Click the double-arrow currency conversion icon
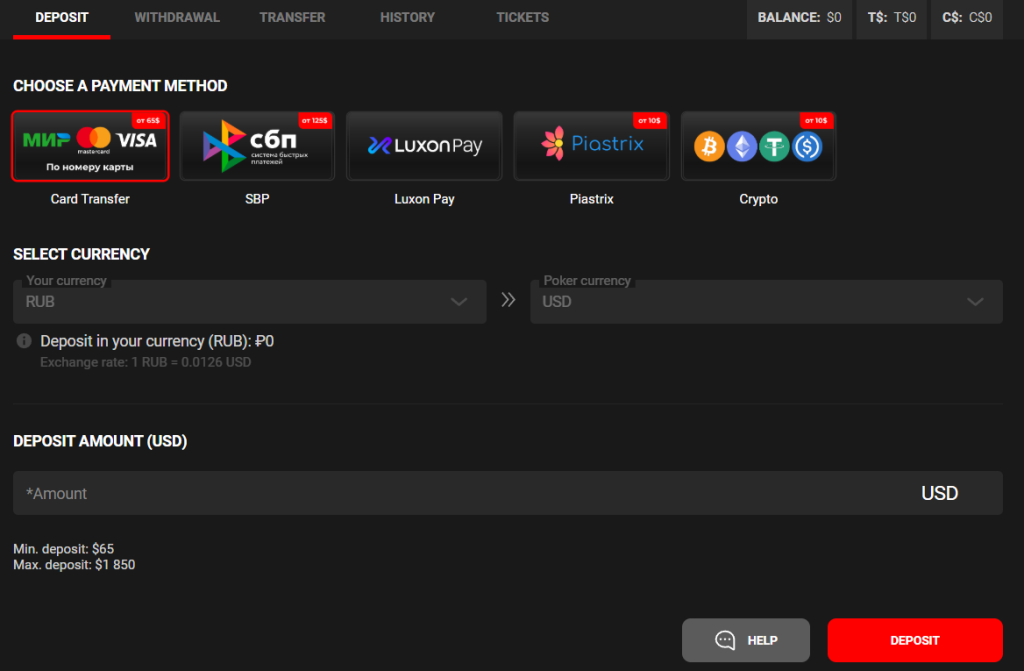This screenshot has height=671, width=1024. (508, 300)
